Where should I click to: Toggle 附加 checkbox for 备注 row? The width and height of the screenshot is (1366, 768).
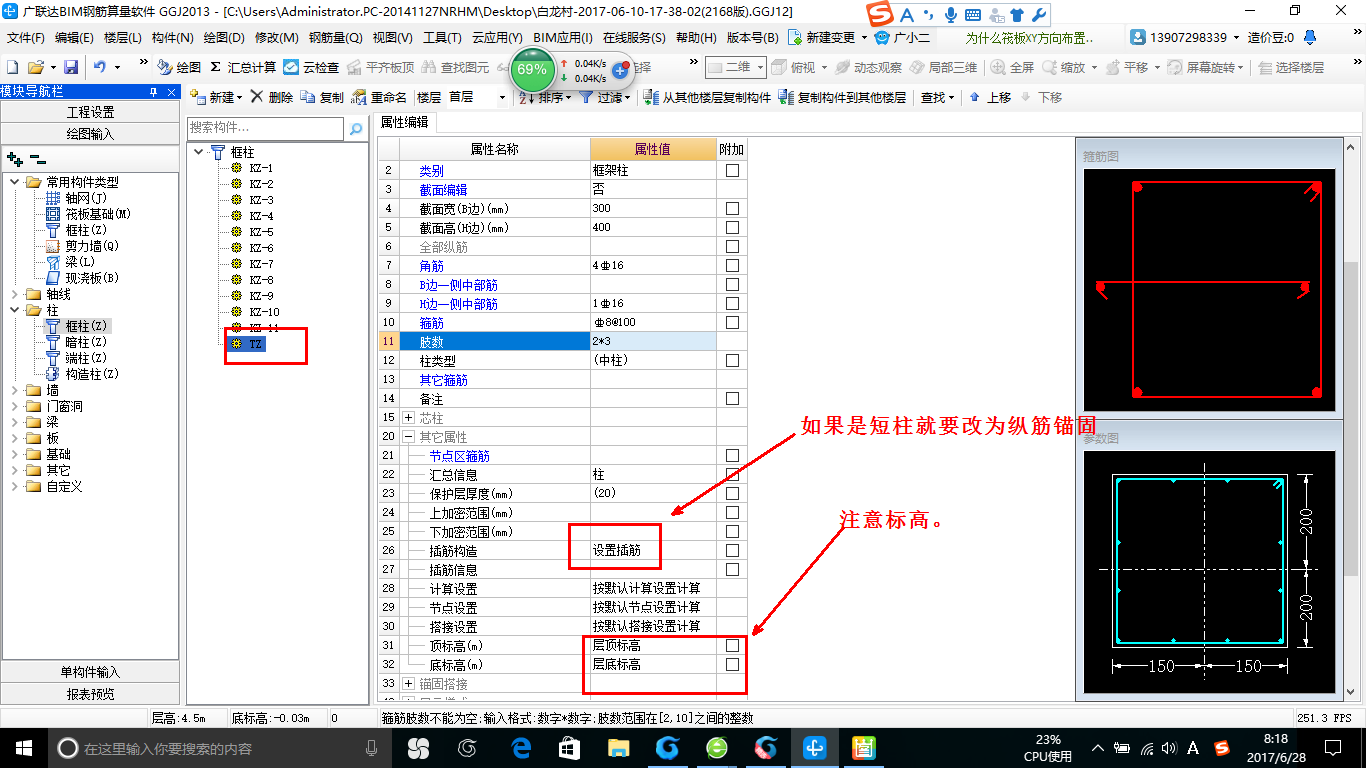pos(732,398)
